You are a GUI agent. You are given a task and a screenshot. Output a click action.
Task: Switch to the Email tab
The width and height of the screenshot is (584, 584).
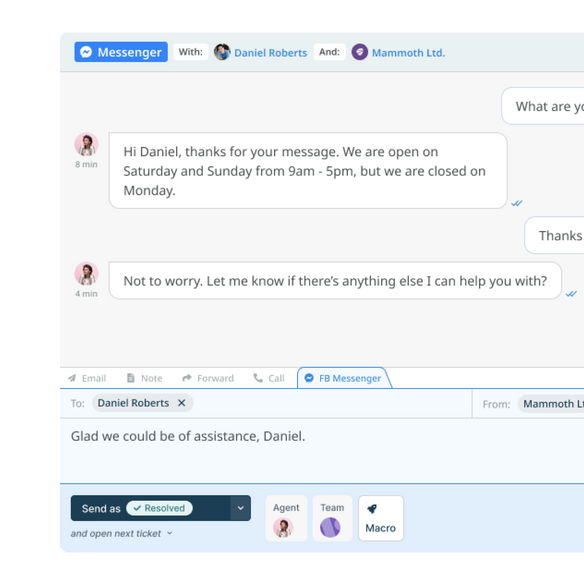click(x=87, y=378)
